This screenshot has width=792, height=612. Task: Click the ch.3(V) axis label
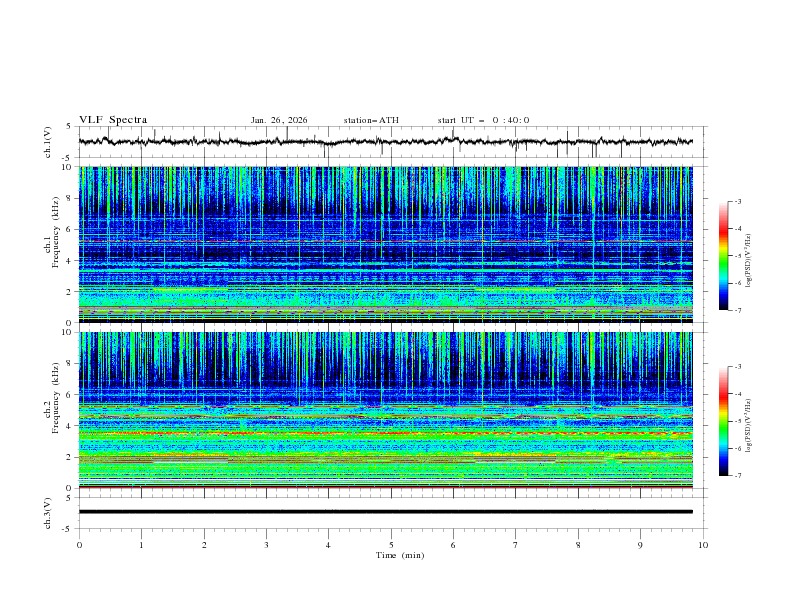pos(48,512)
